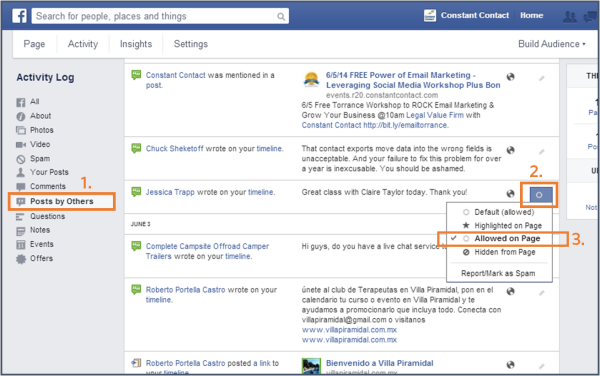Image resolution: width=600 pixels, height=376 pixels.
Task: Select Posts by Others filter
Action: click(x=62, y=202)
